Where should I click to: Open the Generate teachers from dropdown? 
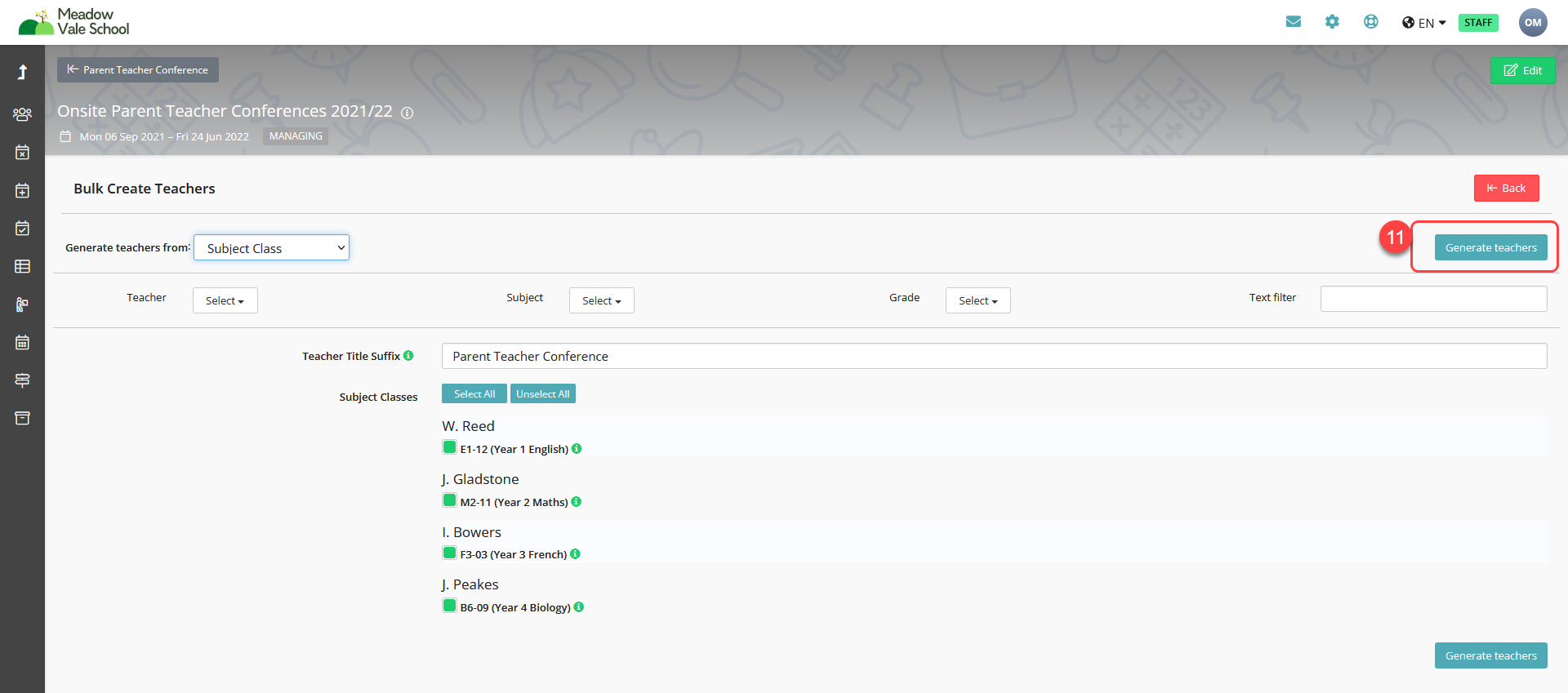pyautogui.click(x=271, y=248)
